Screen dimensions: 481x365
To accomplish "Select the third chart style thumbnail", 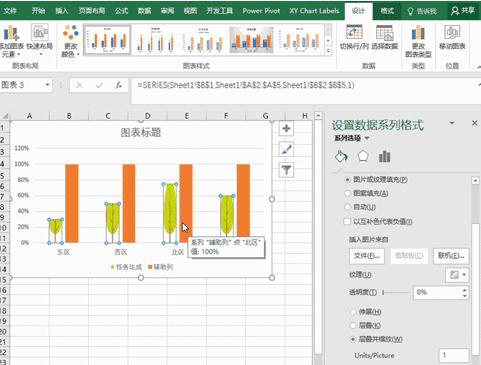I will (203, 40).
